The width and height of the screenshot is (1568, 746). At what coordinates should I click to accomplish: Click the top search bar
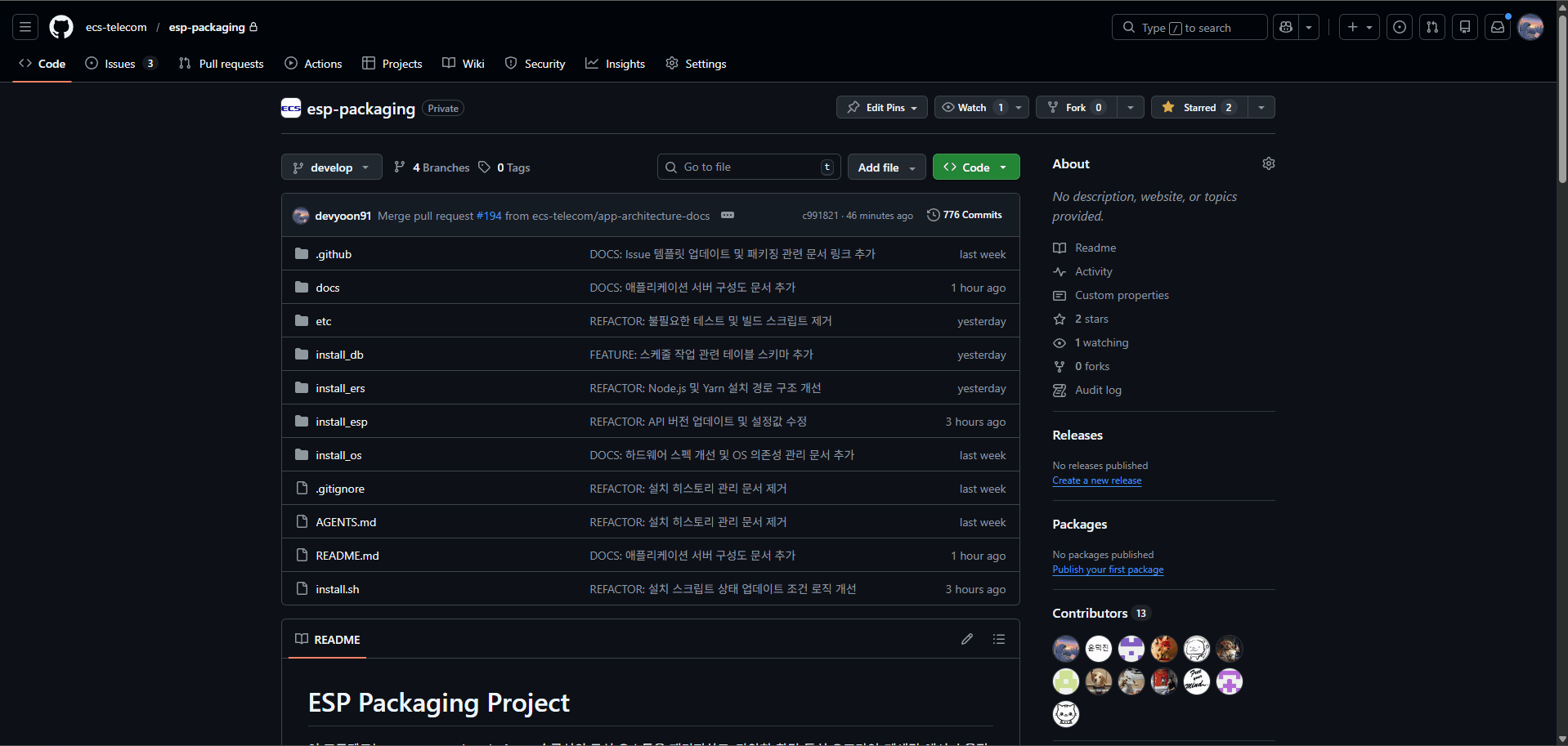click(1189, 27)
